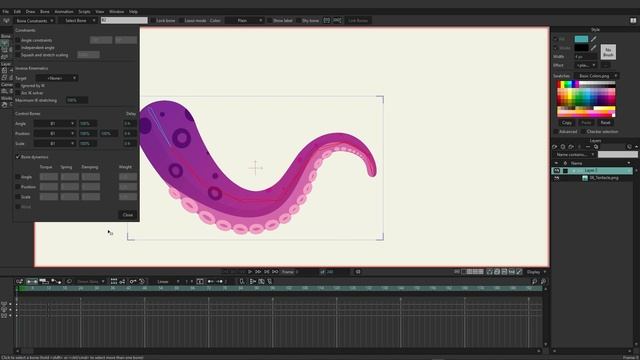Enable the Advanced style checkbox
This screenshot has height=360, width=640.
pyautogui.click(x=556, y=131)
